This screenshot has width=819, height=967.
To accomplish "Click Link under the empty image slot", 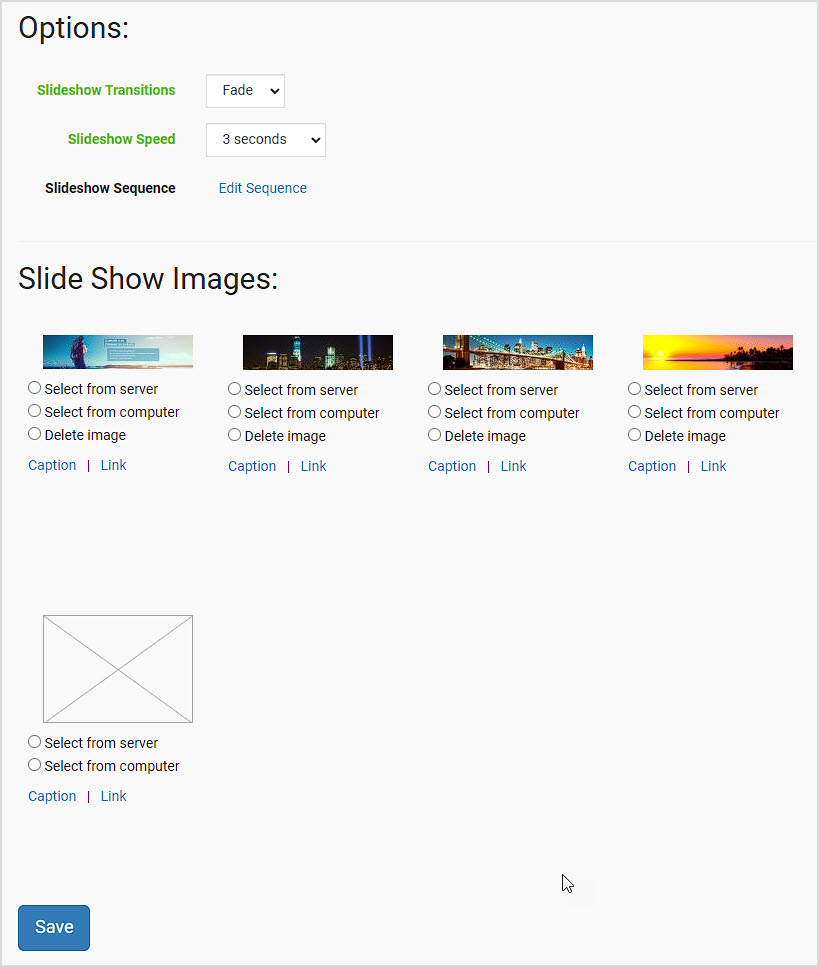I will pyautogui.click(x=113, y=795).
